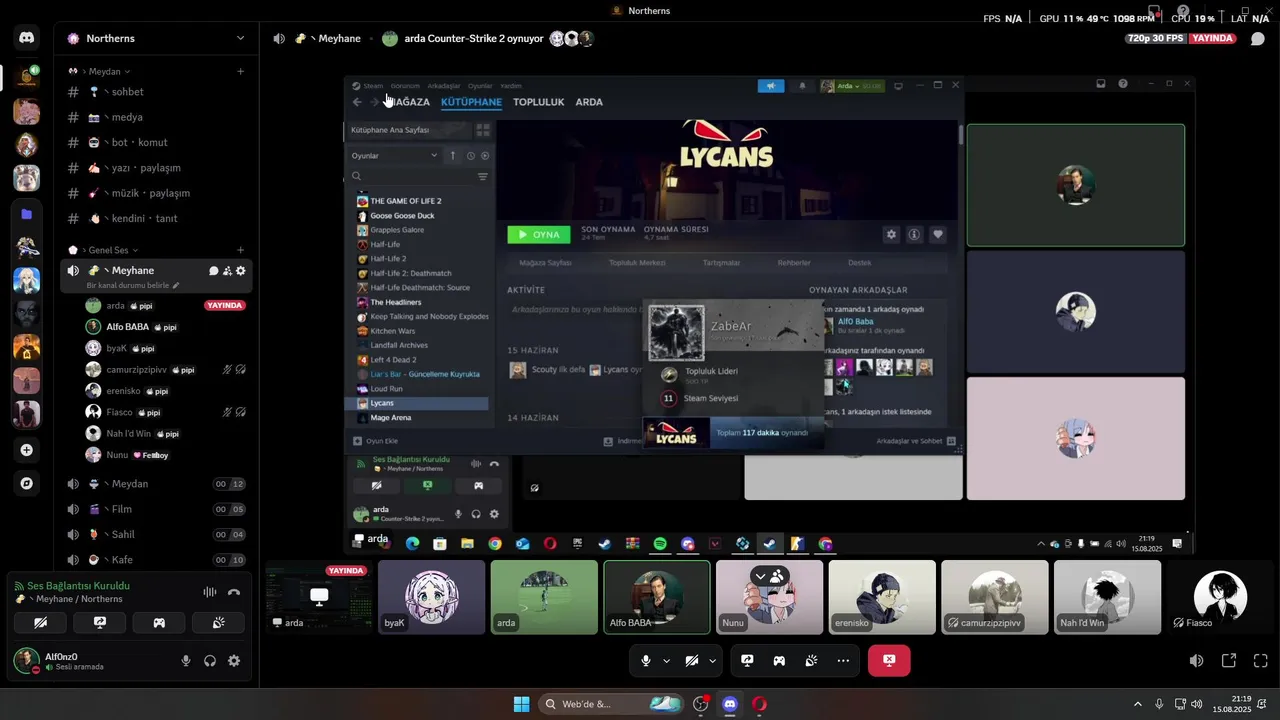Image resolution: width=1280 pixels, height=720 pixels.
Task: Open microphone device options chevron
Action: (666, 661)
